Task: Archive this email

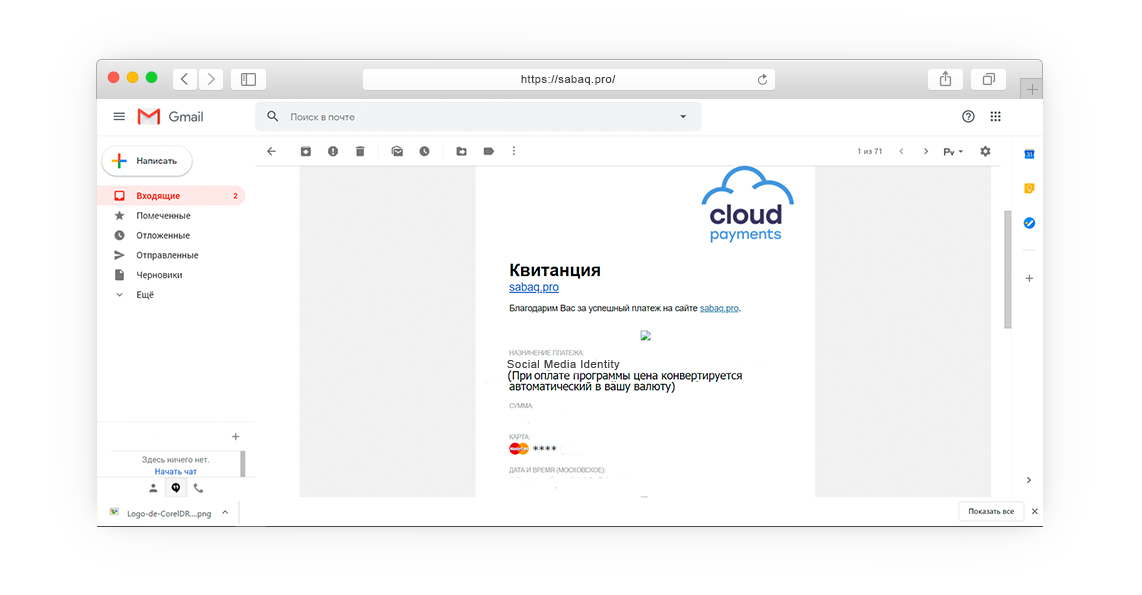Action: point(306,151)
